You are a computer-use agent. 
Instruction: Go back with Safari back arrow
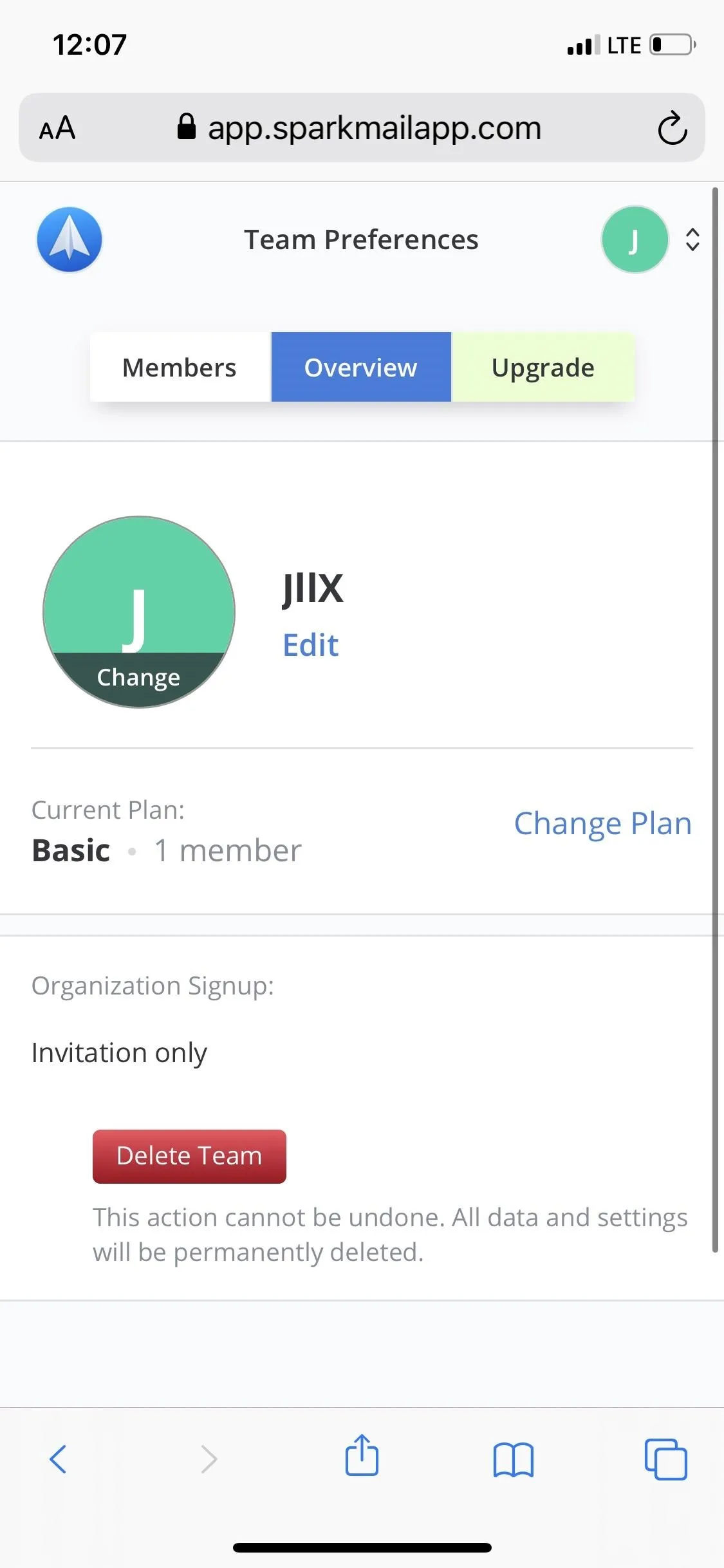58,1459
